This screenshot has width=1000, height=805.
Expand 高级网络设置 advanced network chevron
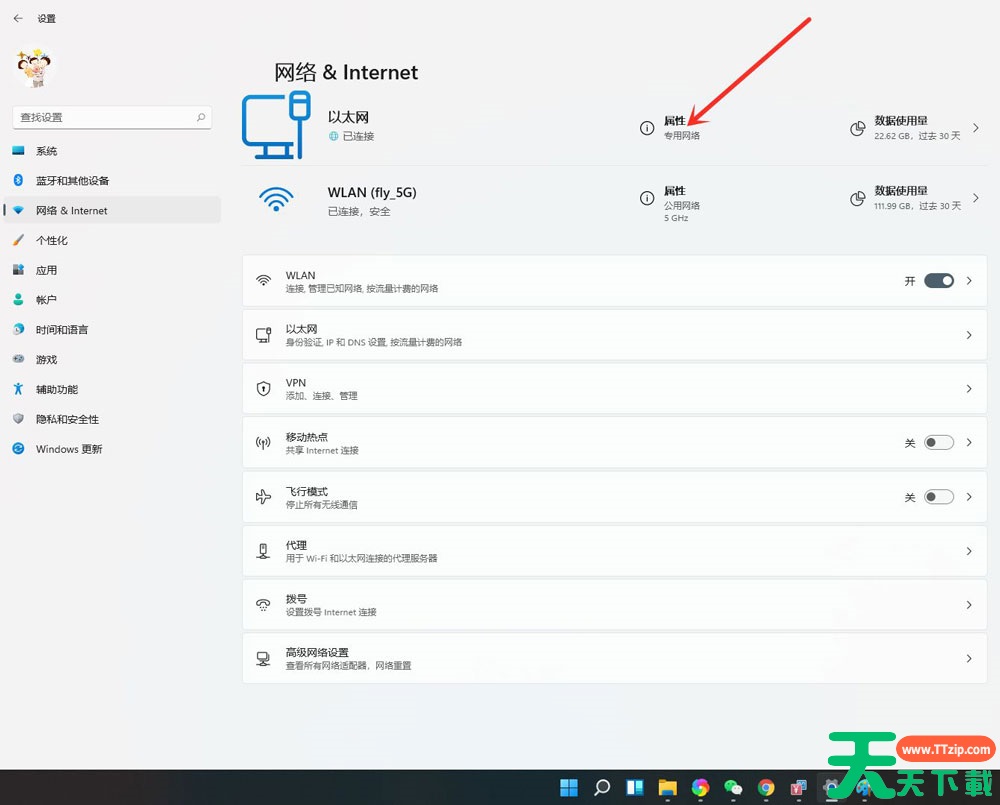click(968, 658)
